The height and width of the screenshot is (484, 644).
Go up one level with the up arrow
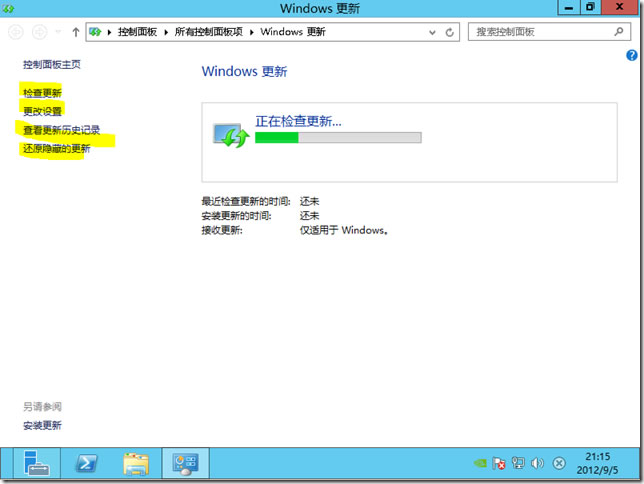coord(76,32)
